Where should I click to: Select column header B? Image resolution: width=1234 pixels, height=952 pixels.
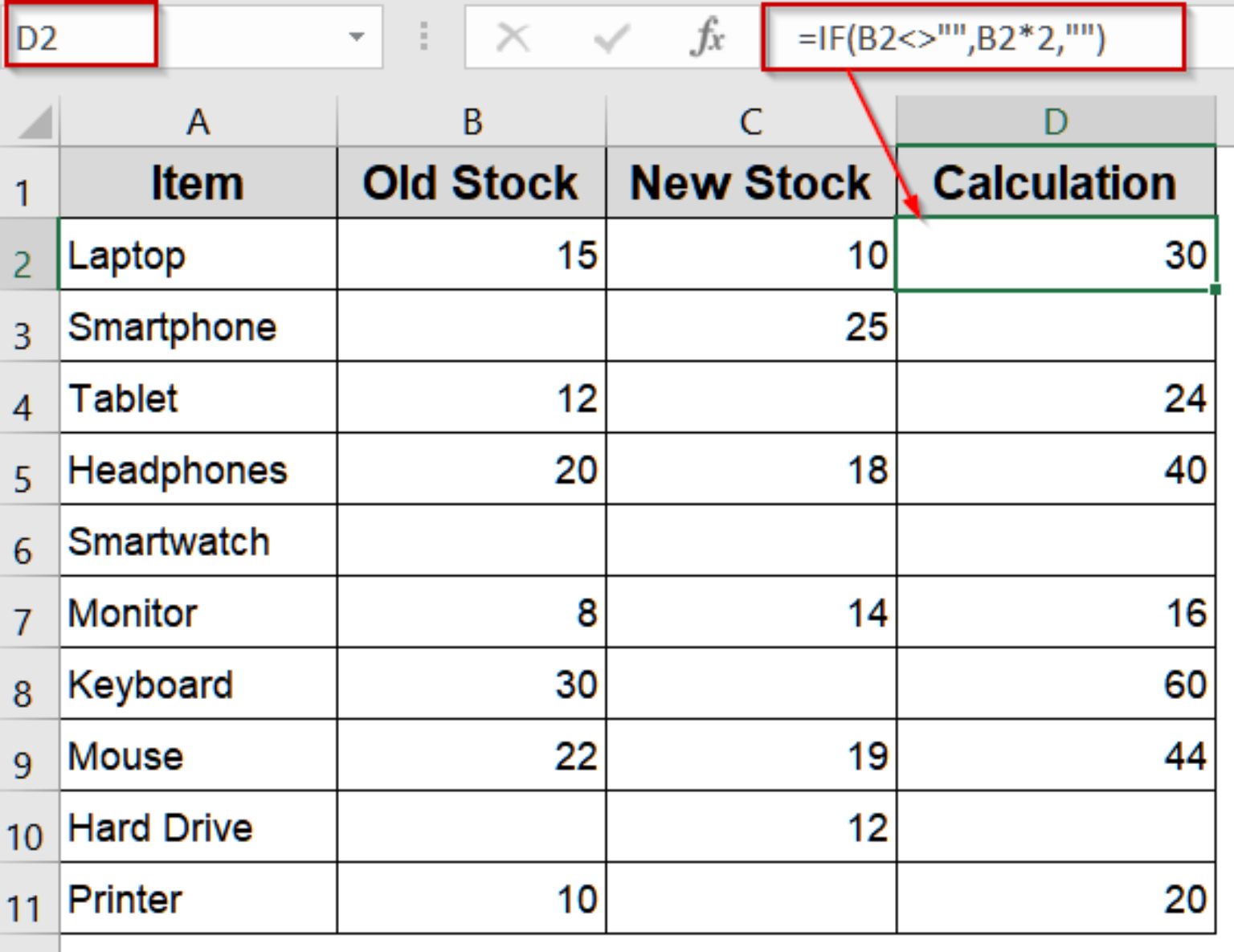[x=471, y=122]
